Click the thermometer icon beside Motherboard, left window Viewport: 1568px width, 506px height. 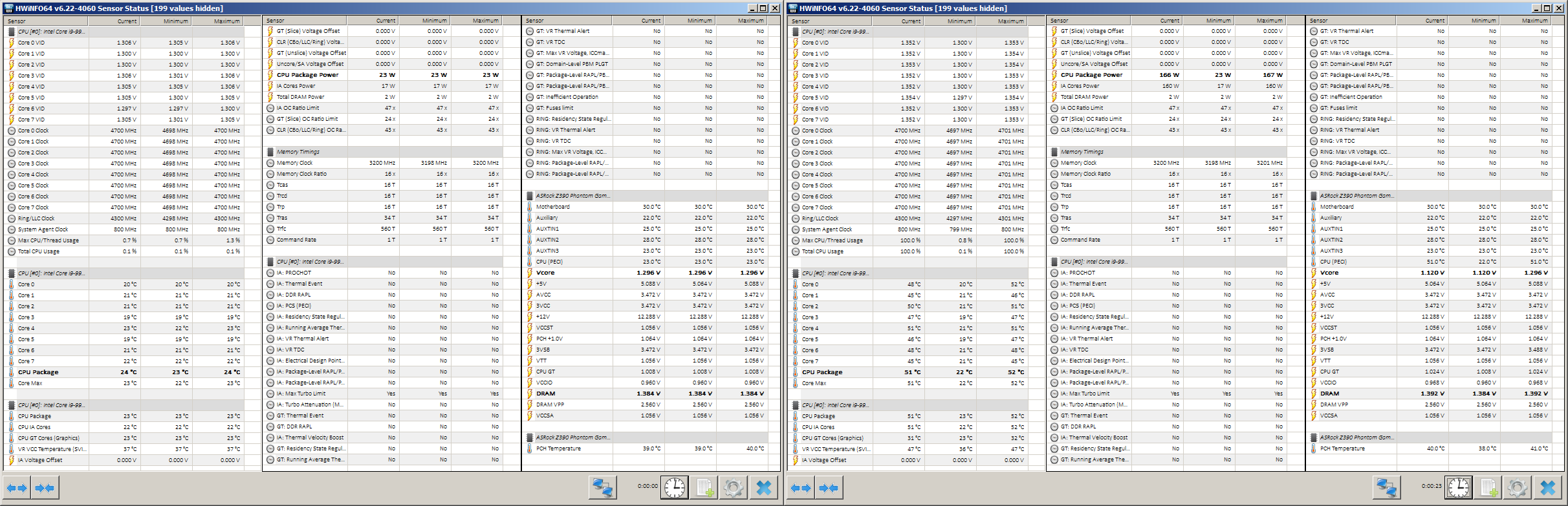(x=530, y=207)
